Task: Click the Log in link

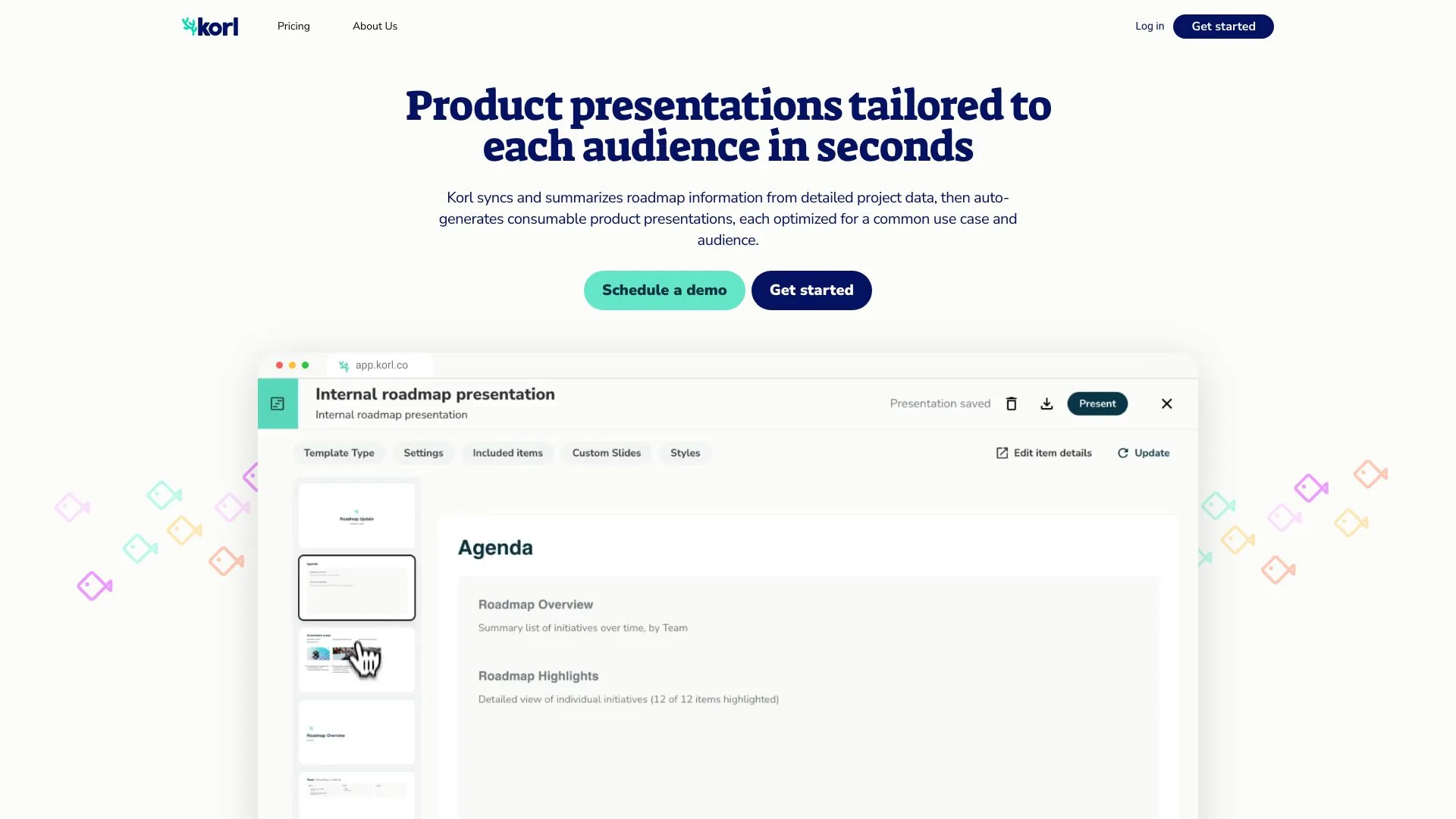Action: (1150, 26)
